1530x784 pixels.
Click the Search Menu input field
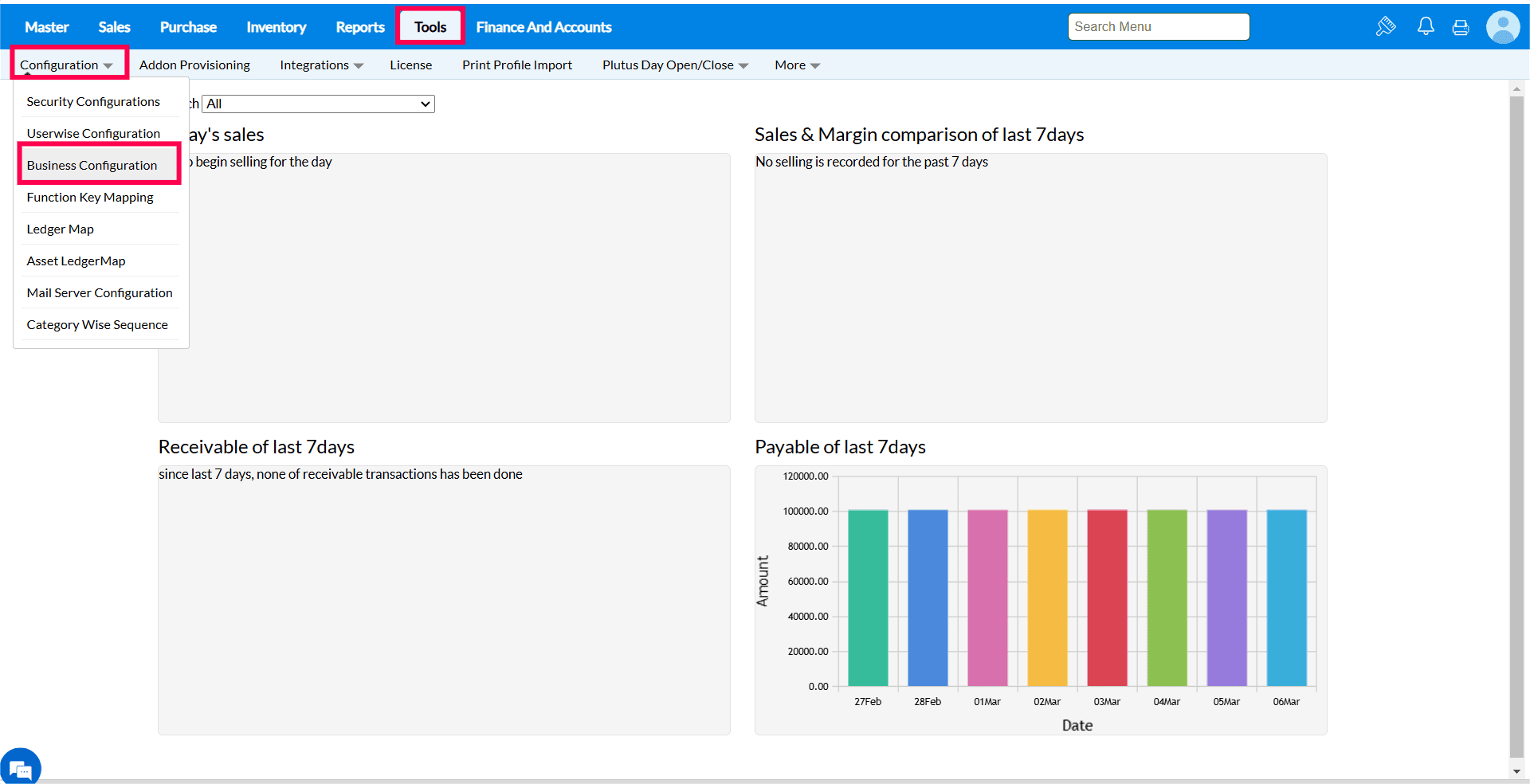coord(1158,27)
